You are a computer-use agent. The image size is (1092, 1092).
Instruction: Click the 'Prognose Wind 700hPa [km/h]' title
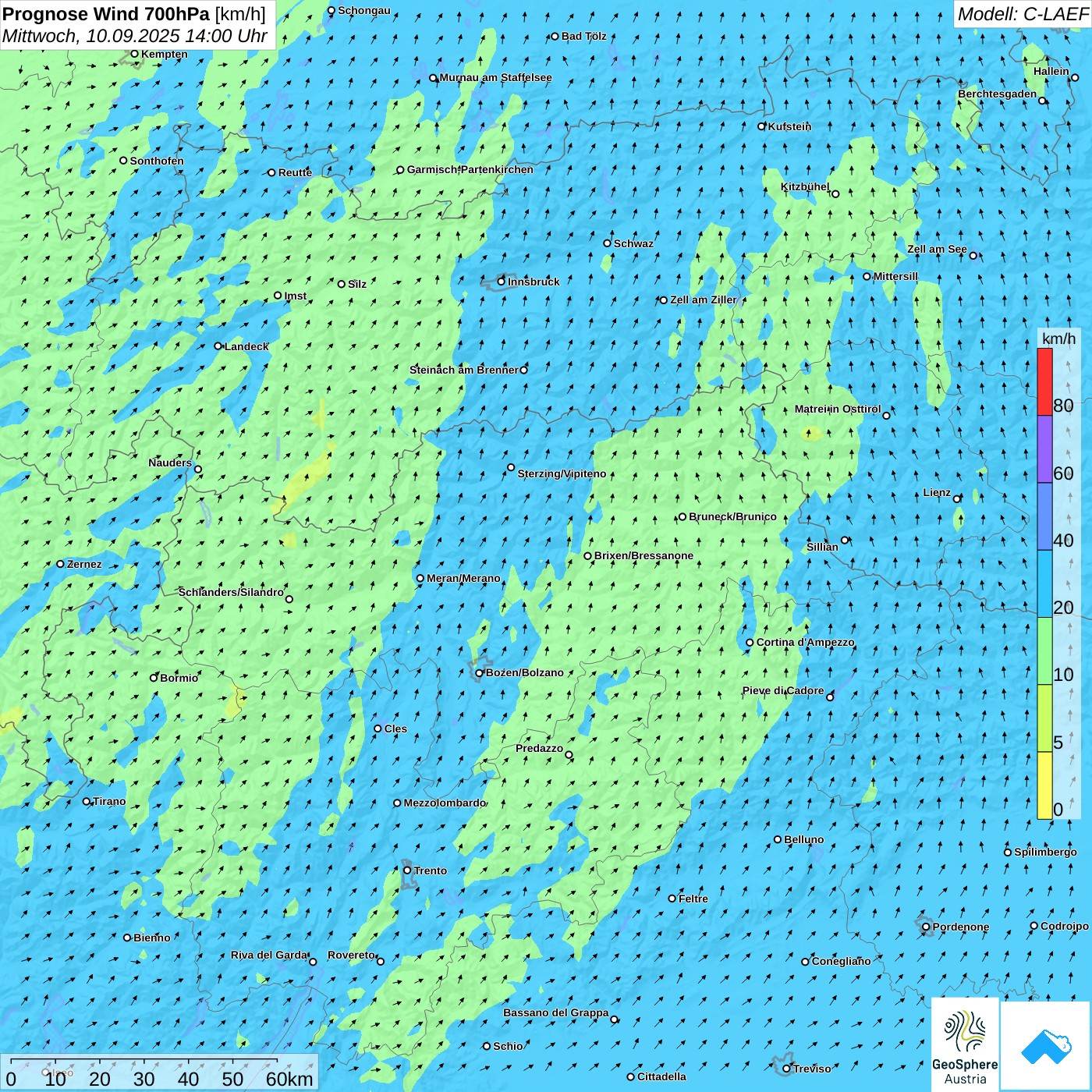click(134, 14)
